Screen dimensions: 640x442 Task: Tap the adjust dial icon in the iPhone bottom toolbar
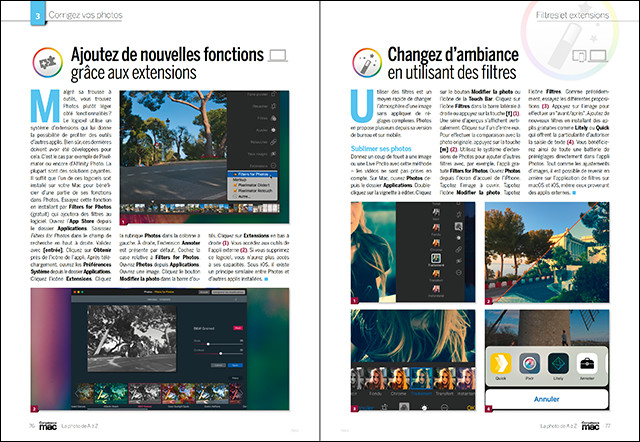click(424, 407)
